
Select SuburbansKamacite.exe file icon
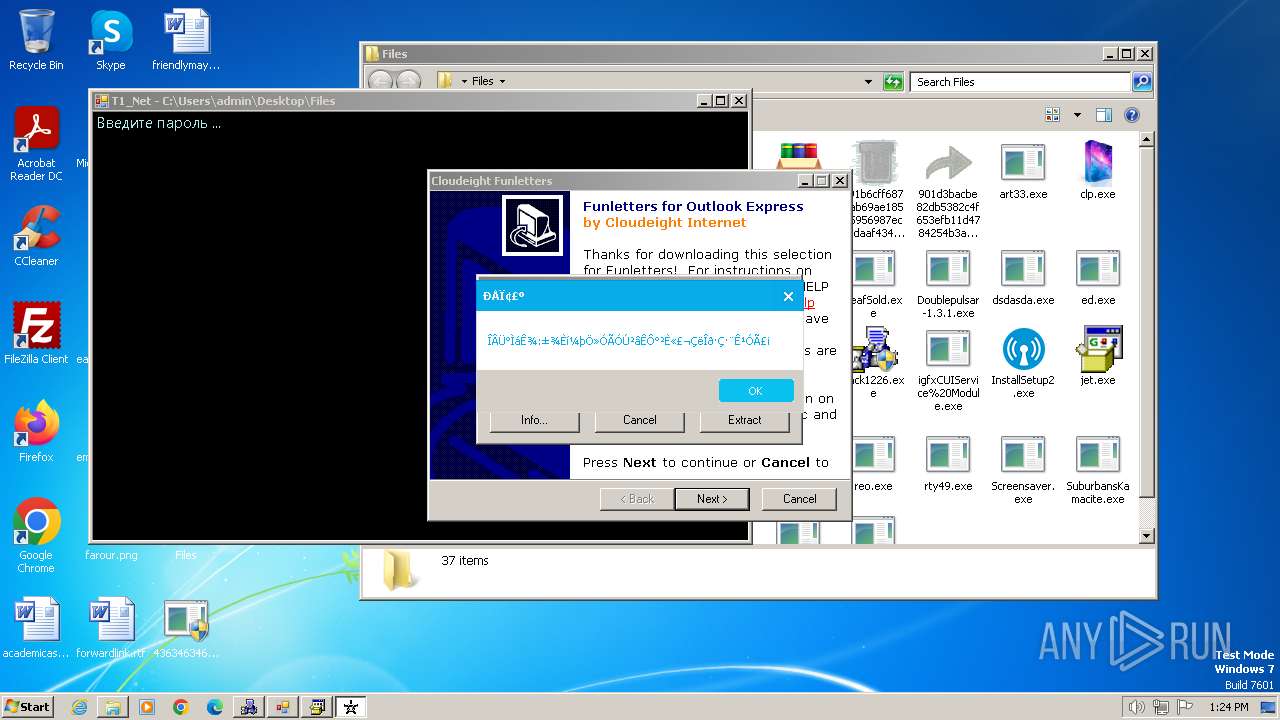[1098, 469]
